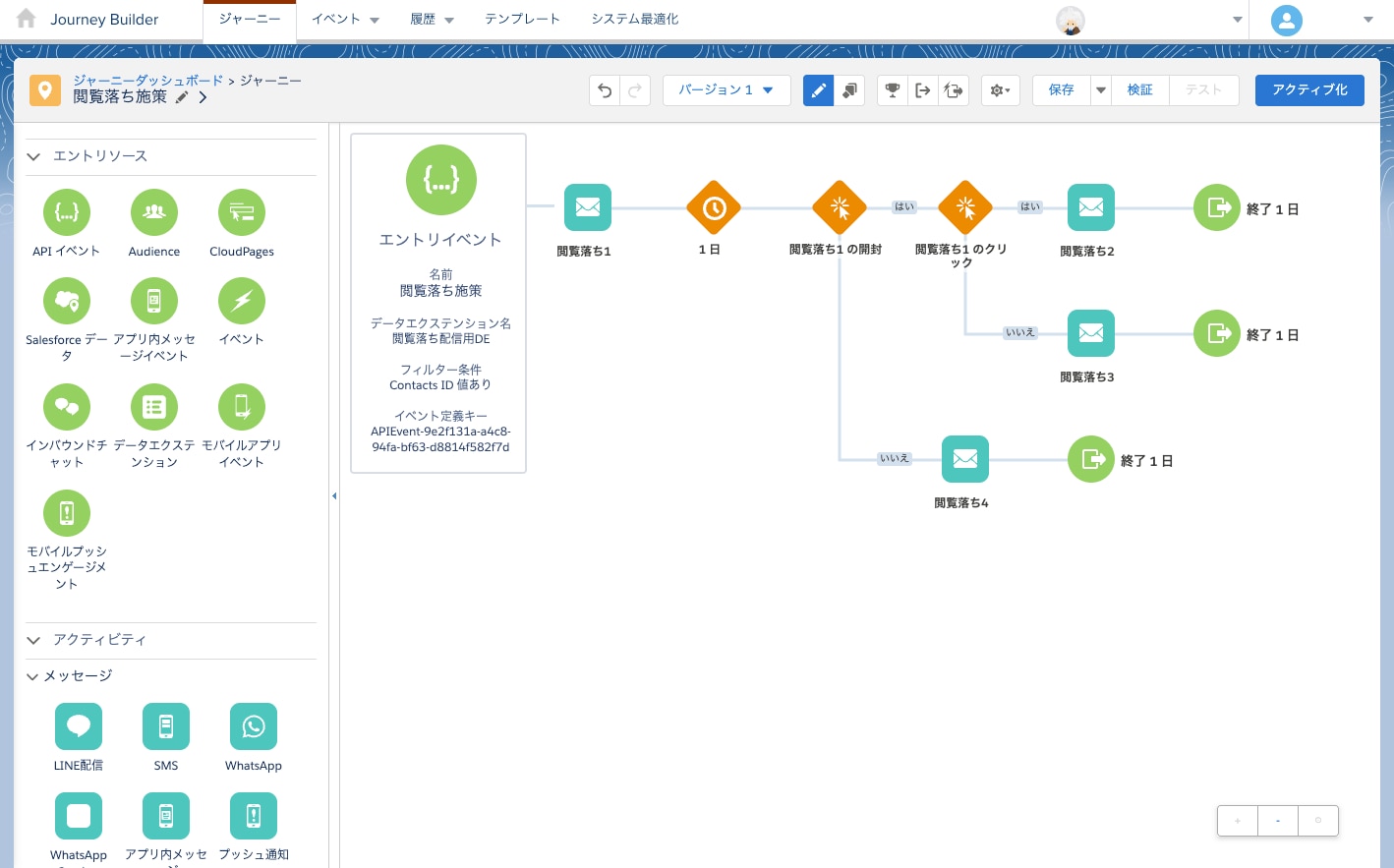The height and width of the screenshot is (868, 1394).
Task: Open the バージョン 1 dropdown
Action: [x=726, y=90]
